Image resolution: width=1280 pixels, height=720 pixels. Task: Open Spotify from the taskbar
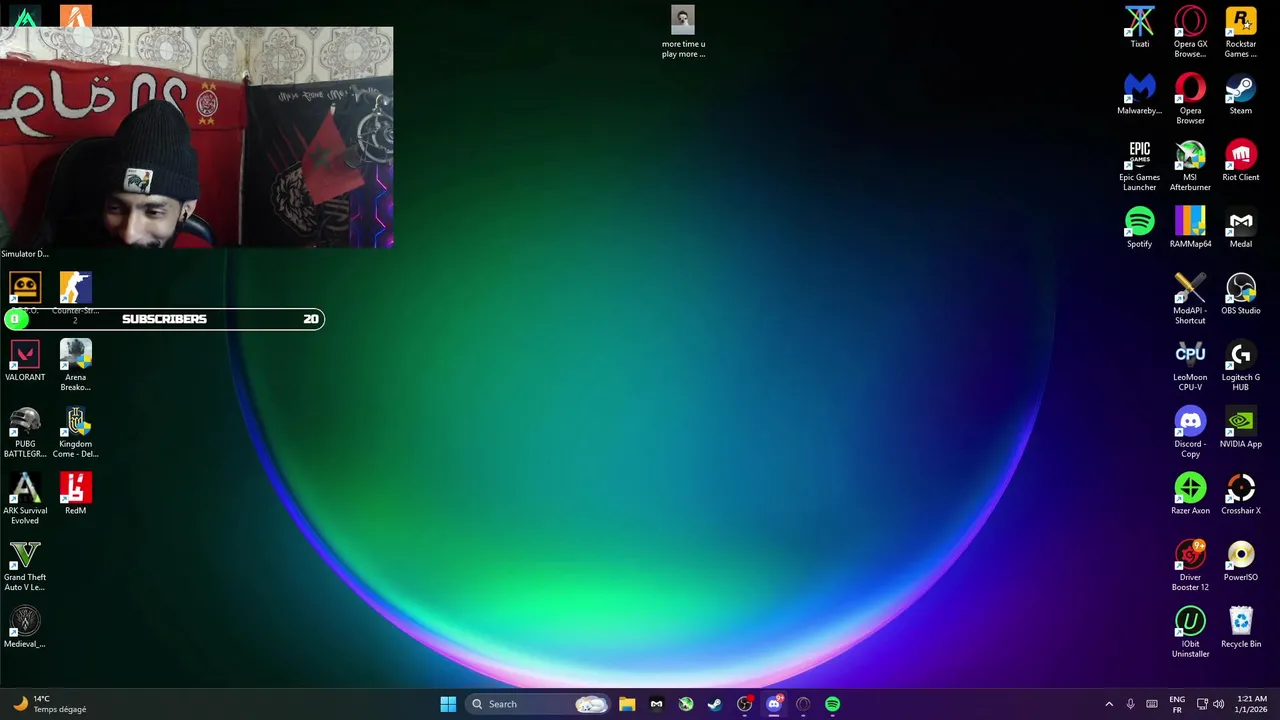coord(832,704)
